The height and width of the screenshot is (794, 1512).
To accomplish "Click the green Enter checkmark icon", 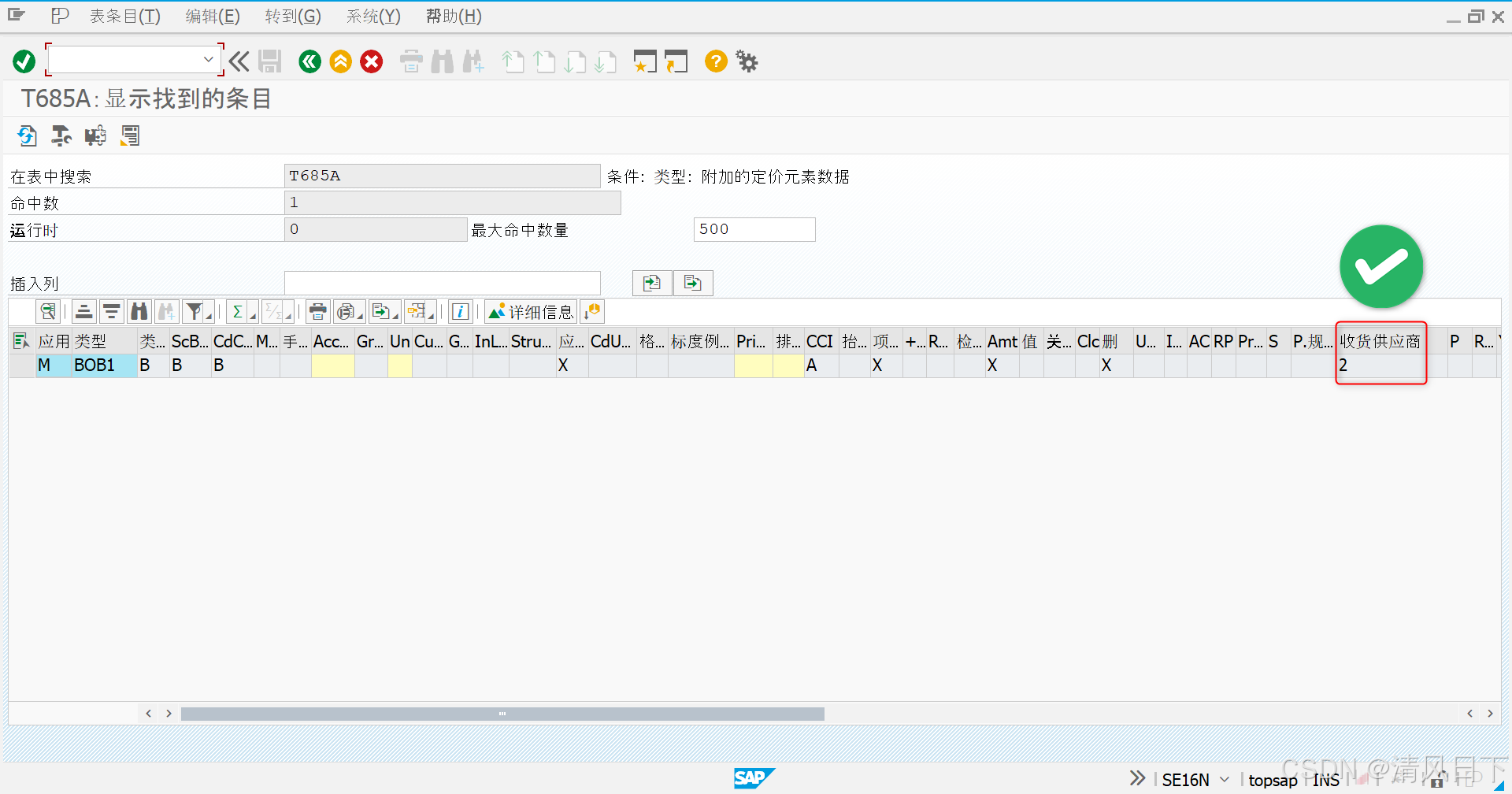I will tap(23, 61).
